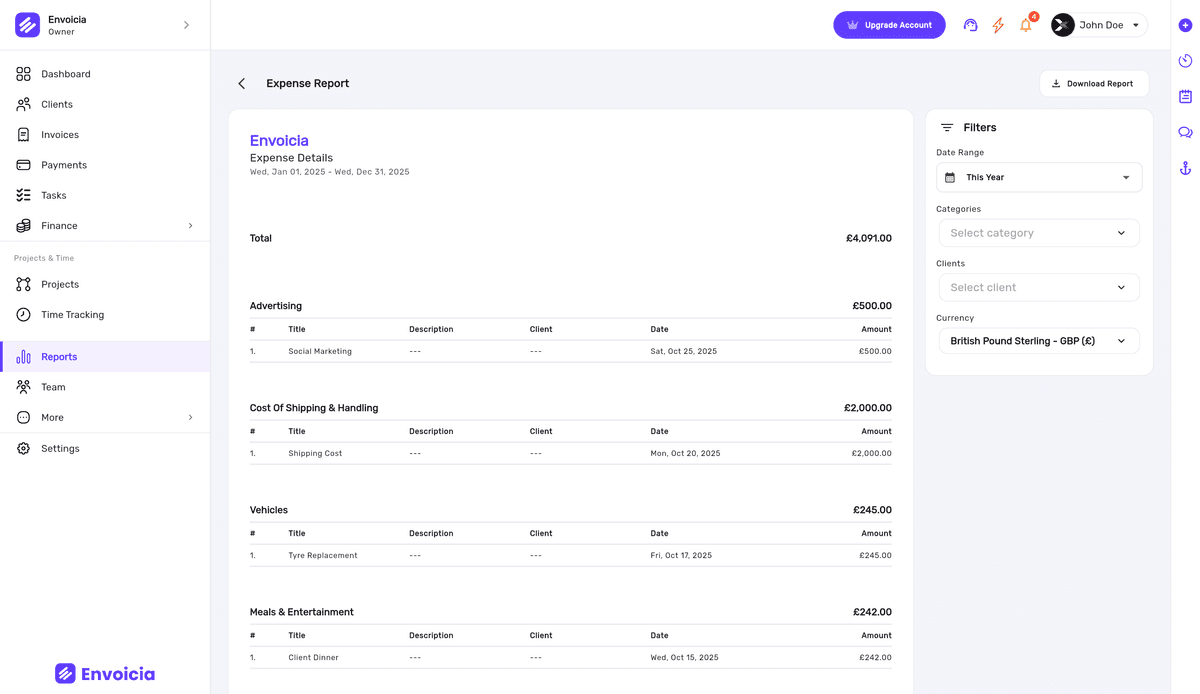Open the notifications bell with badge
The image size is (1200, 694).
[x=1025, y=24]
